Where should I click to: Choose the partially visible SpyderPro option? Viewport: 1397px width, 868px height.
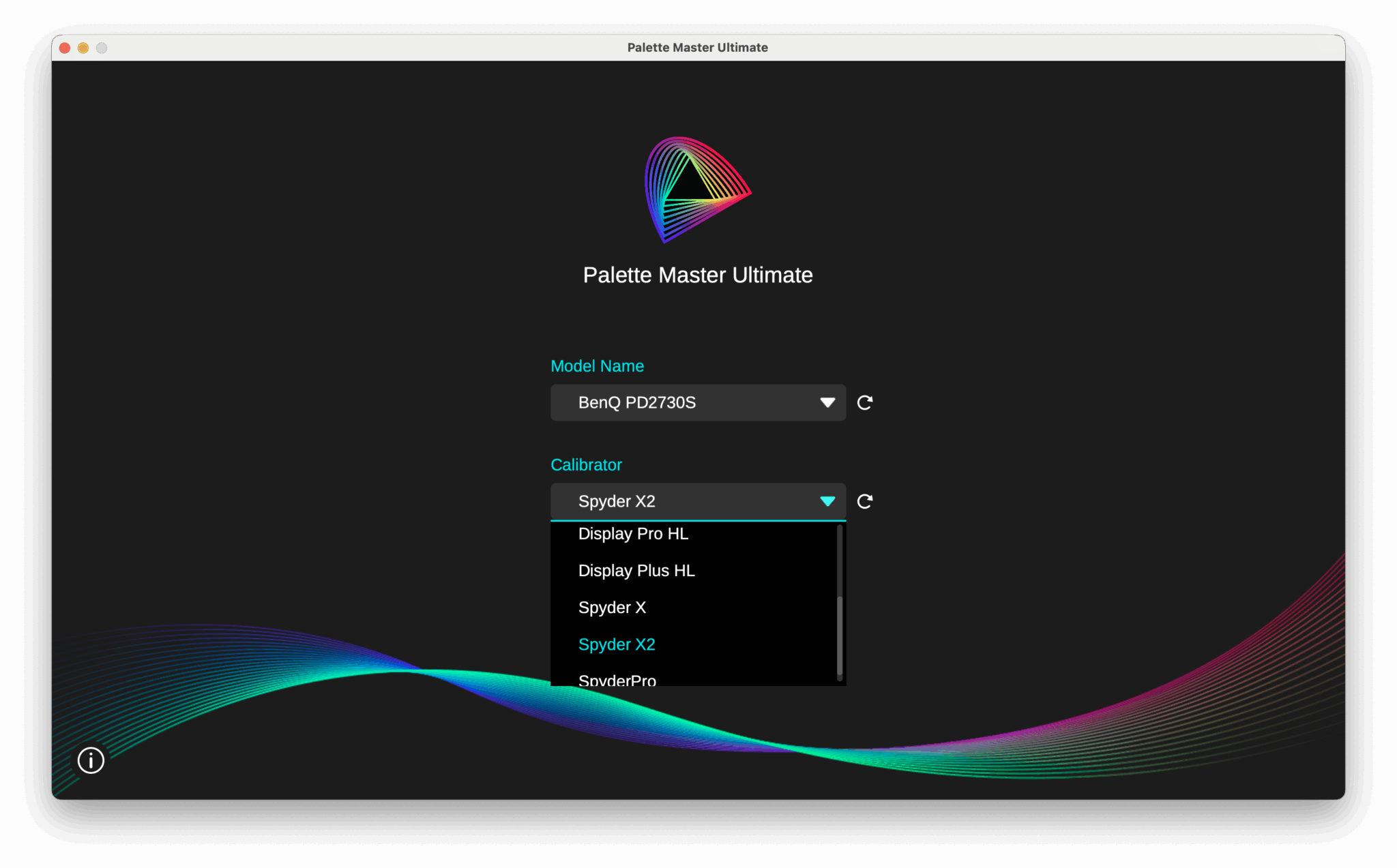[617, 680]
